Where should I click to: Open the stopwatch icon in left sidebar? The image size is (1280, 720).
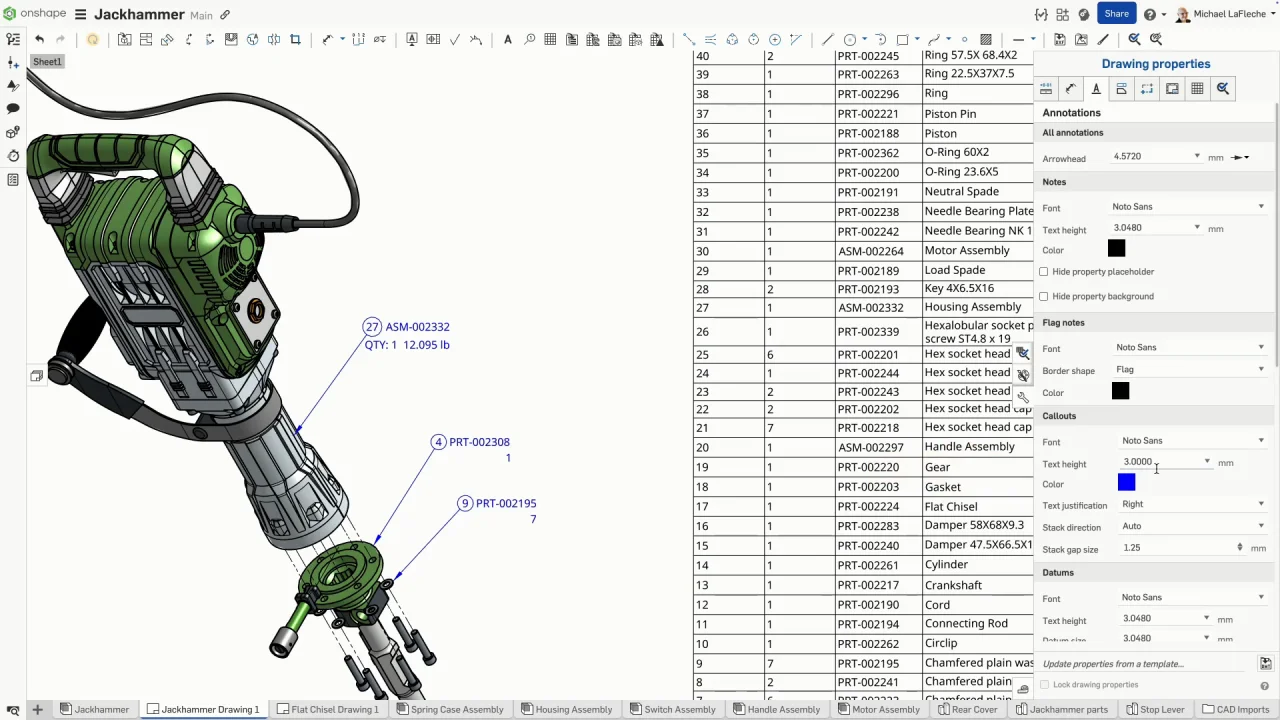click(x=13, y=156)
